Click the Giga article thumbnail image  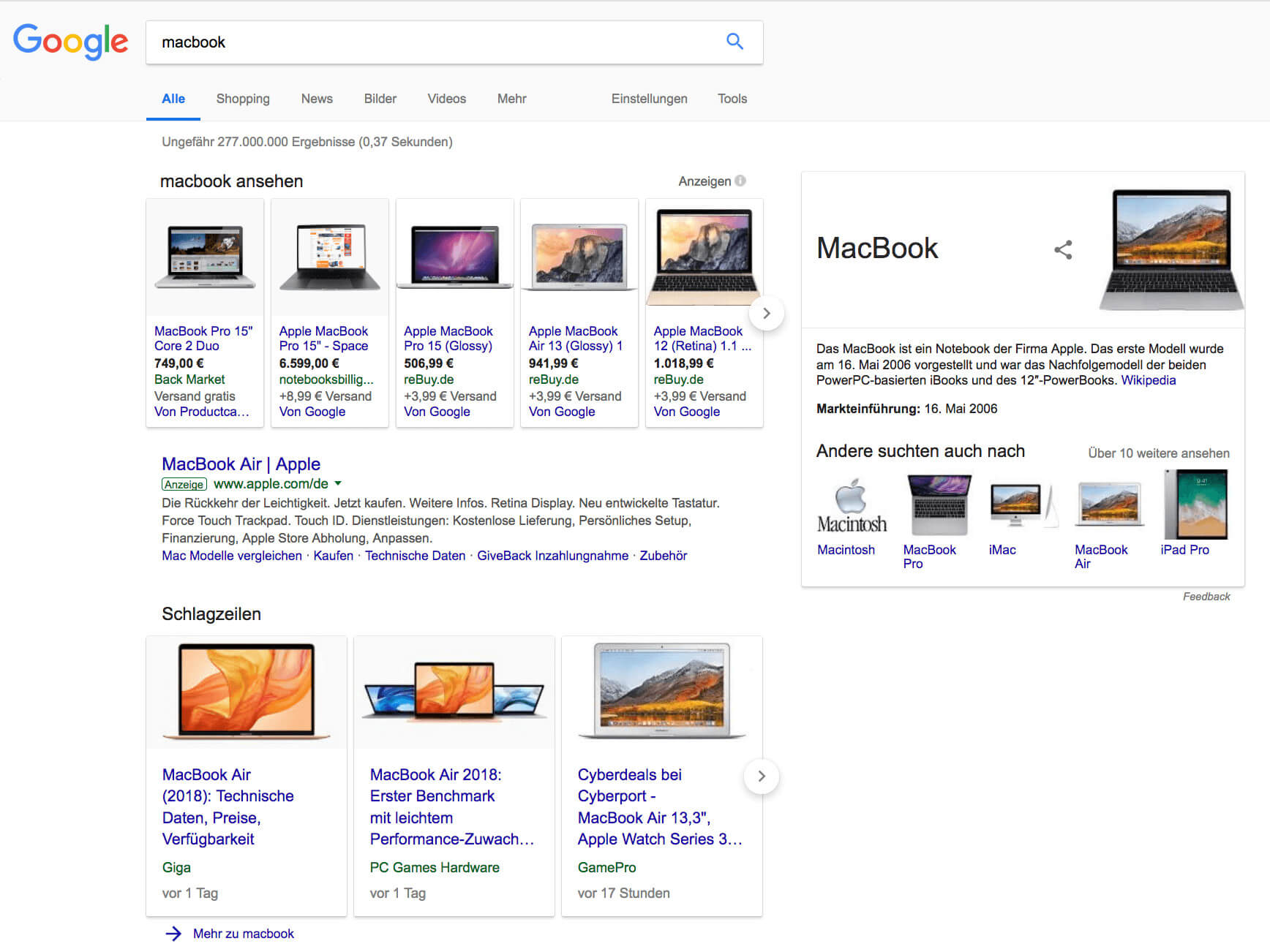pos(247,692)
